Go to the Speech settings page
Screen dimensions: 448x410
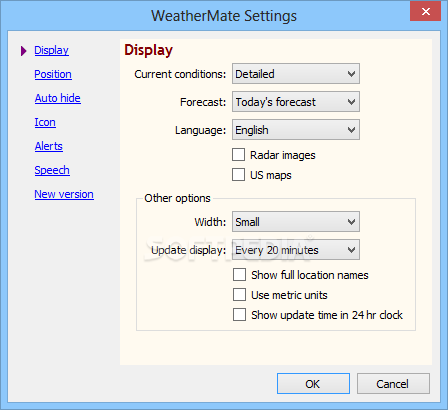tap(52, 170)
